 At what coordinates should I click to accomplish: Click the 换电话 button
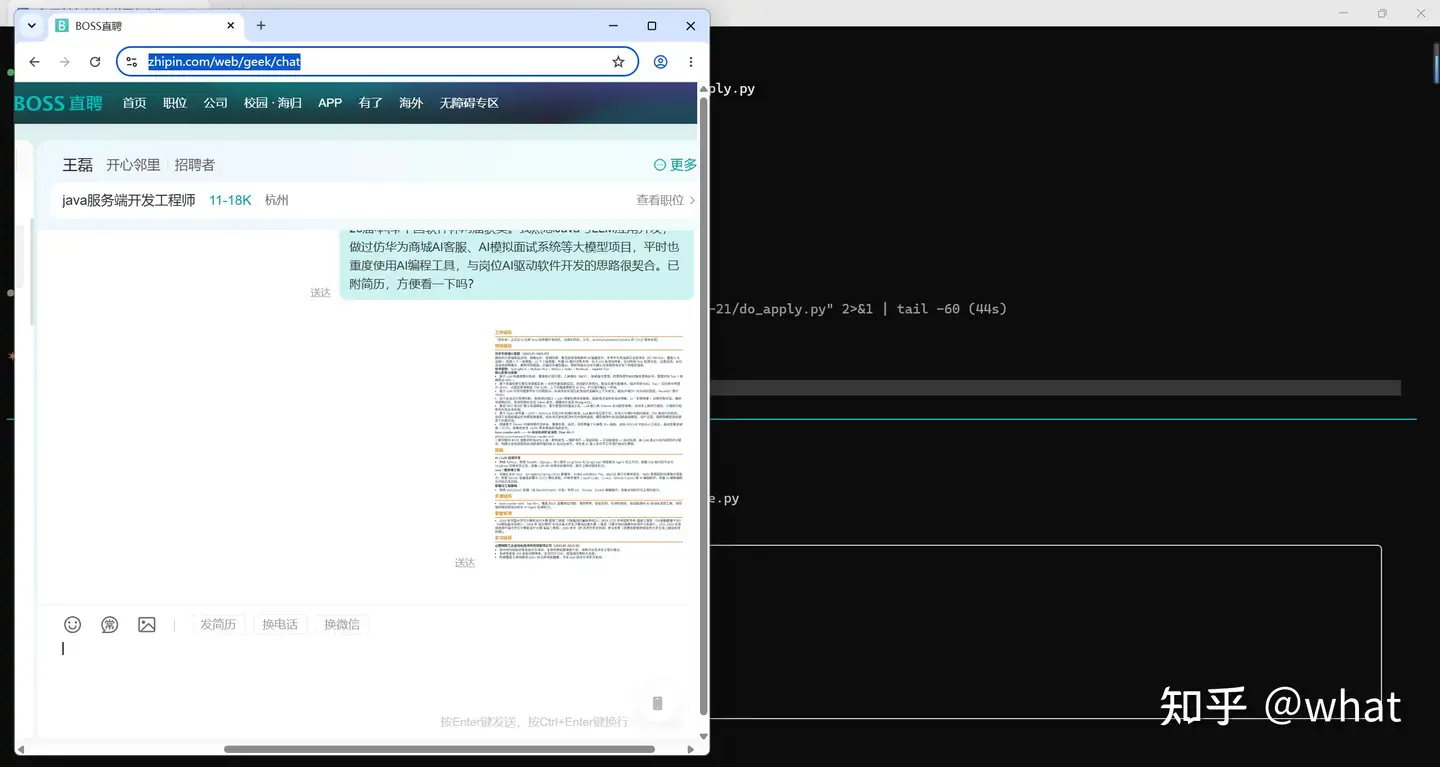pos(280,624)
